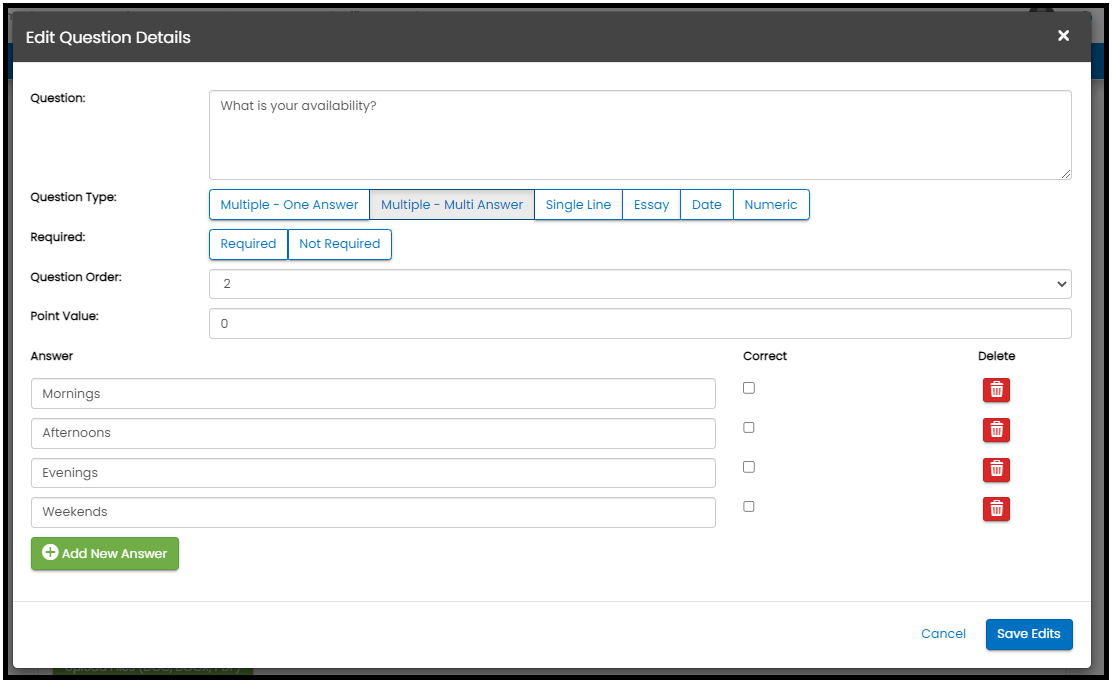Toggle Weekends correct checkbox
The height and width of the screenshot is (683, 1113).
coord(749,507)
